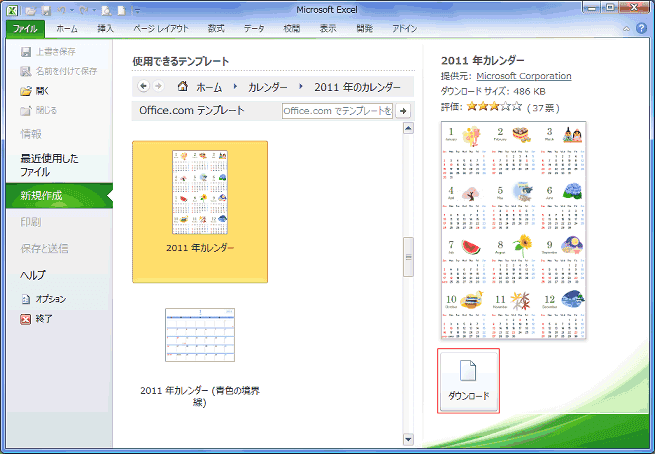Click the (37 票) vote count text

[x=543, y=108]
